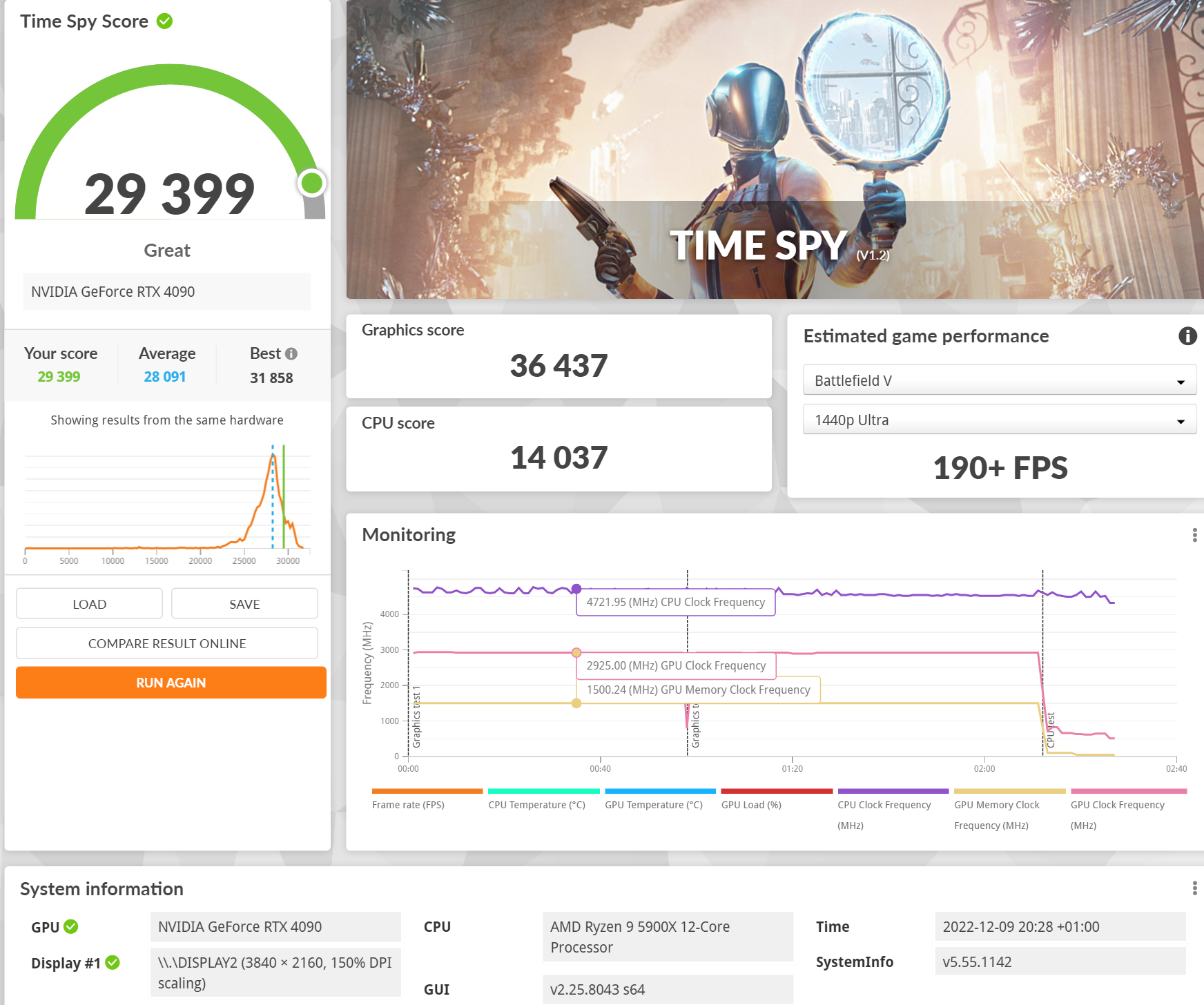
Task: Click the green checkmark next to GPU
Action: tap(71, 926)
